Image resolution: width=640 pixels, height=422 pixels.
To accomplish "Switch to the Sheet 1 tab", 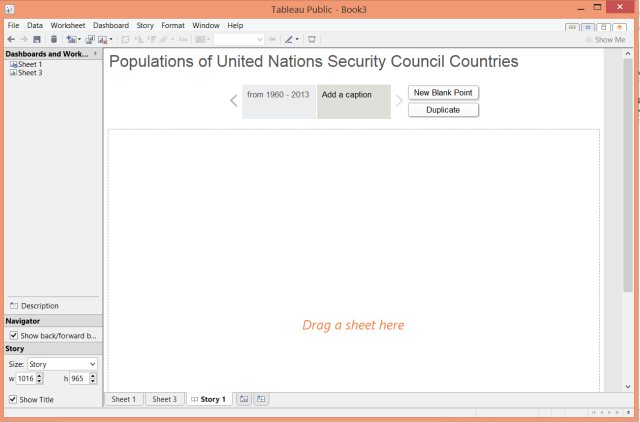I will click(124, 399).
